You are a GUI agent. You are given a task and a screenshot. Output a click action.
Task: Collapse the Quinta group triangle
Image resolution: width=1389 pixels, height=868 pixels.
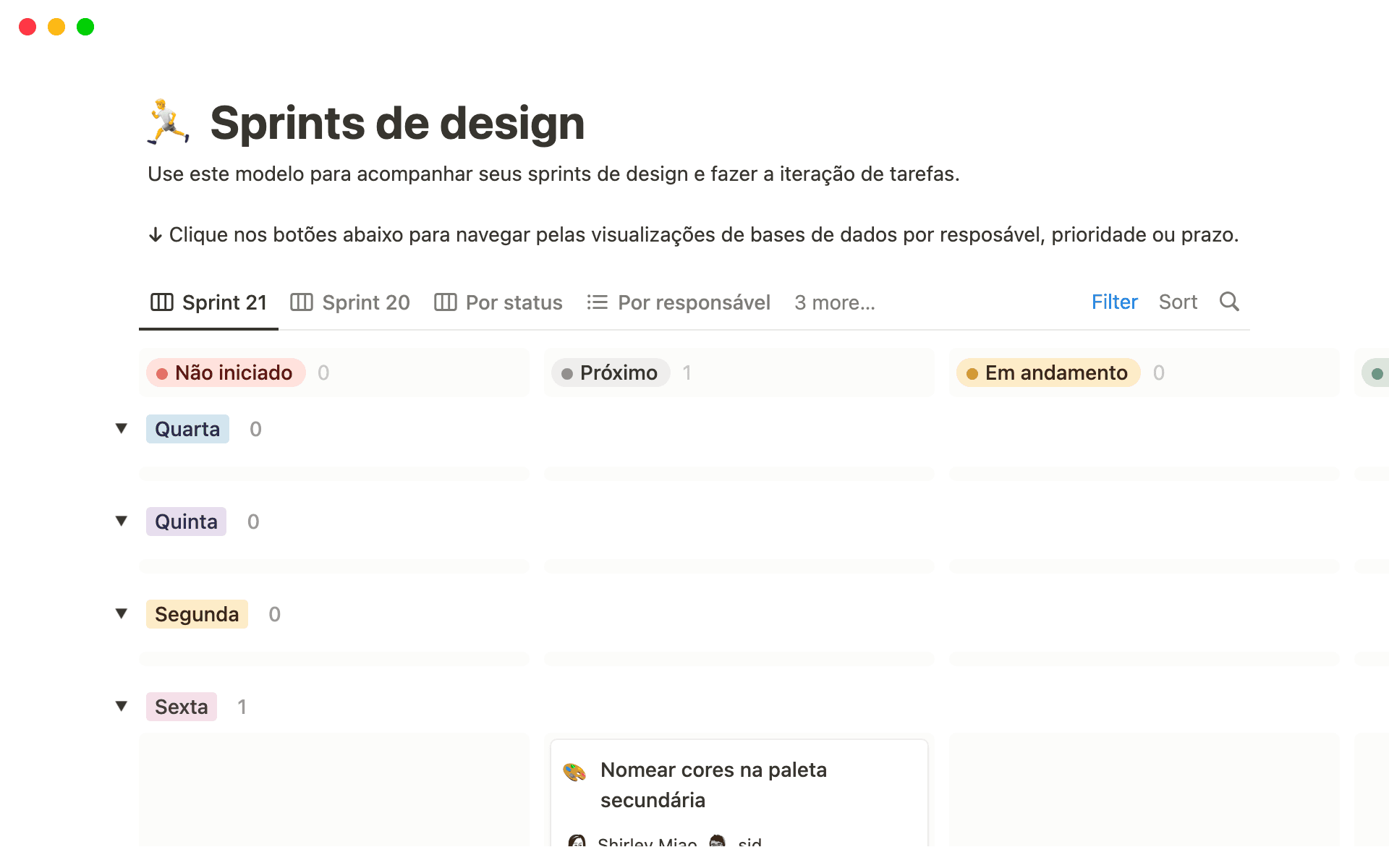point(122,521)
